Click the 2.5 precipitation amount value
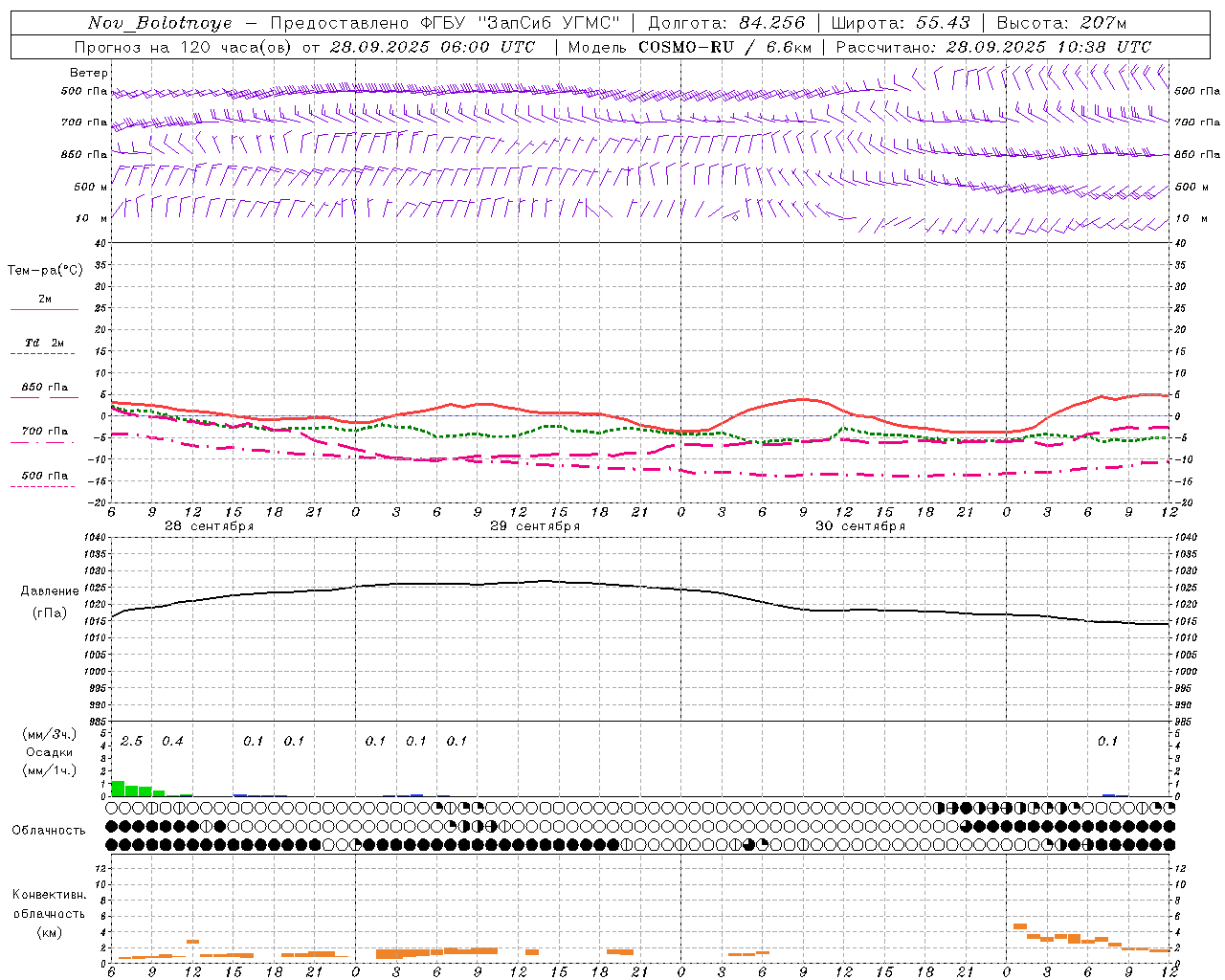The height and width of the screenshot is (980, 1225). coord(131,742)
